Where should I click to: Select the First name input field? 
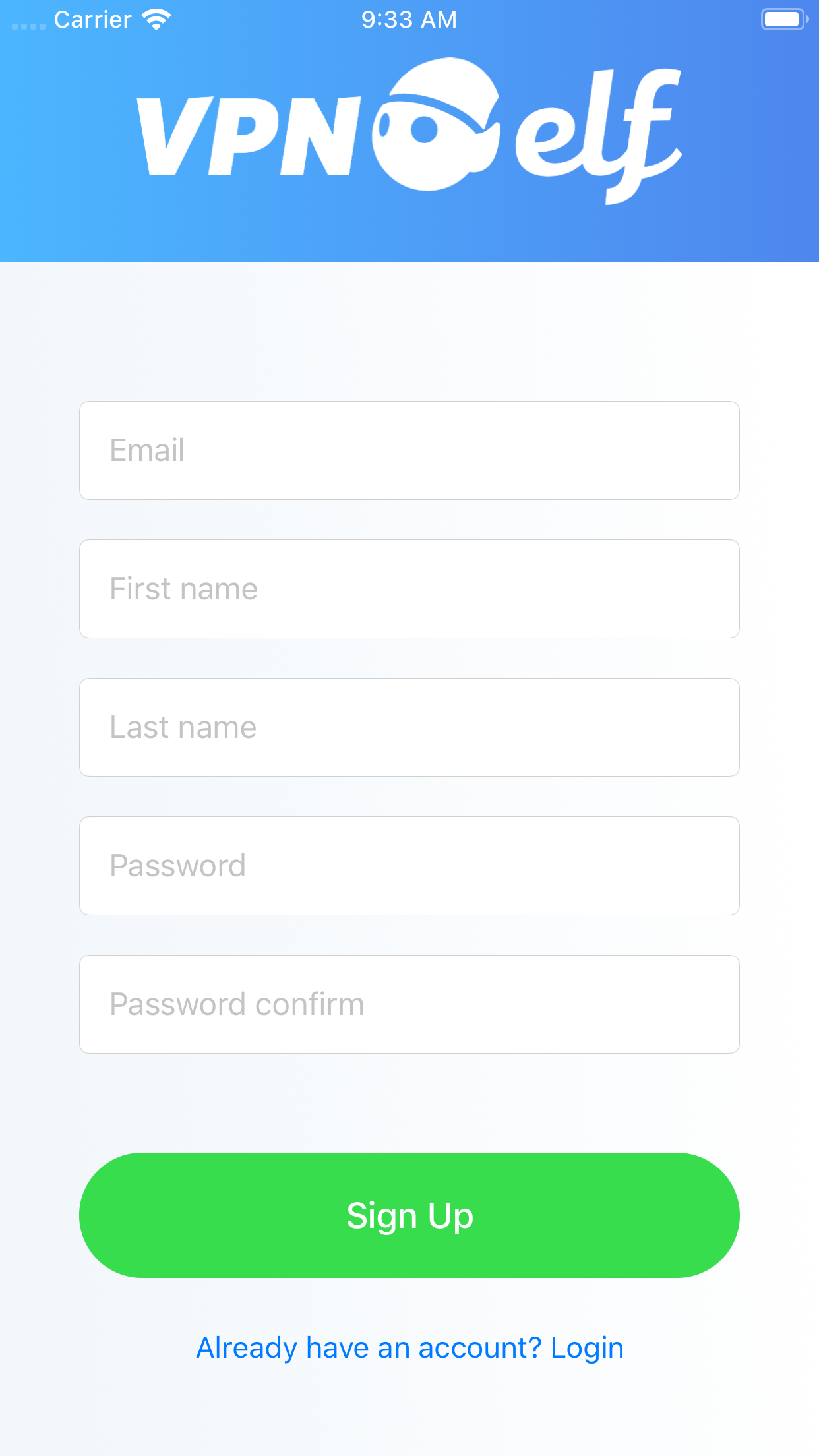tap(409, 588)
